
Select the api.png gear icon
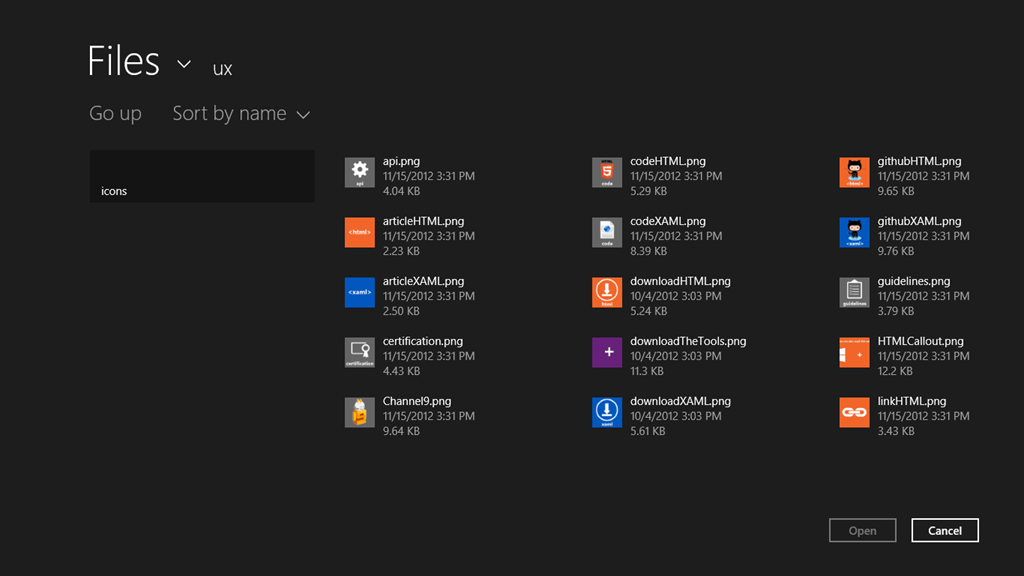(359, 173)
